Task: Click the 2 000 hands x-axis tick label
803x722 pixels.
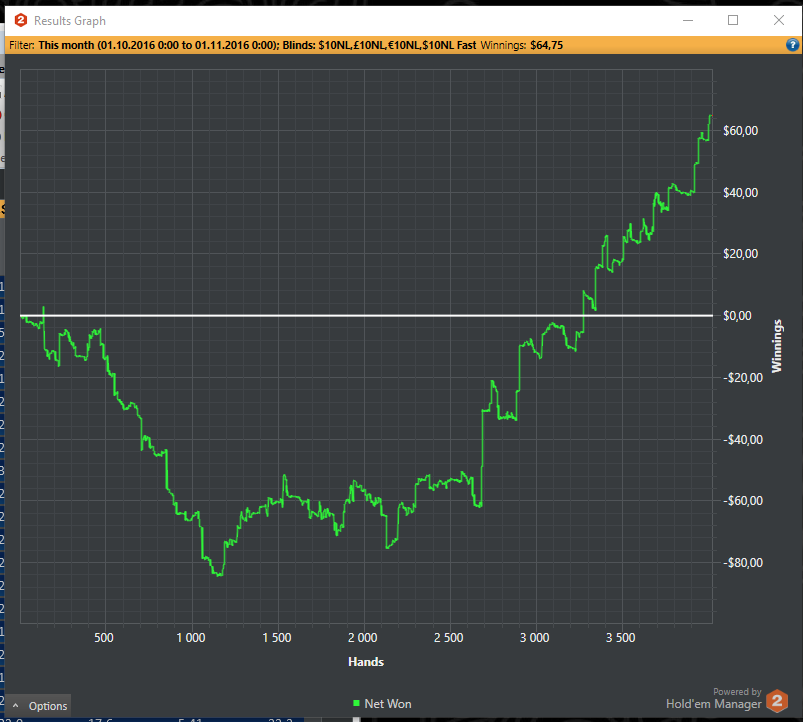Action: click(x=363, y=638)
